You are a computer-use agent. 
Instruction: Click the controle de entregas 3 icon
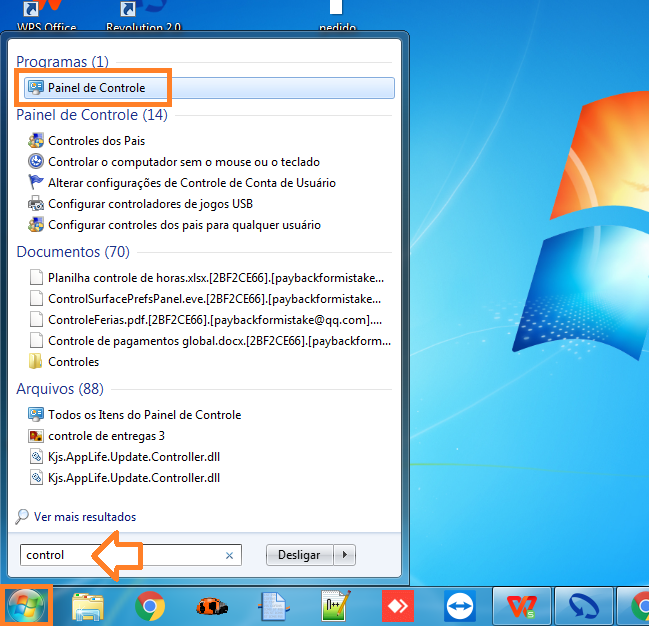[x=36, y=436]
